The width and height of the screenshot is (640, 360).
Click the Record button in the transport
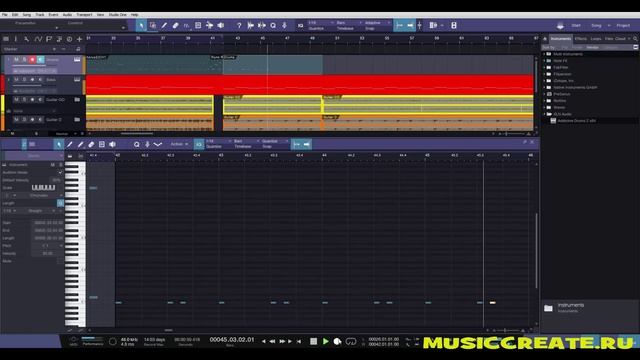(337, 341)
